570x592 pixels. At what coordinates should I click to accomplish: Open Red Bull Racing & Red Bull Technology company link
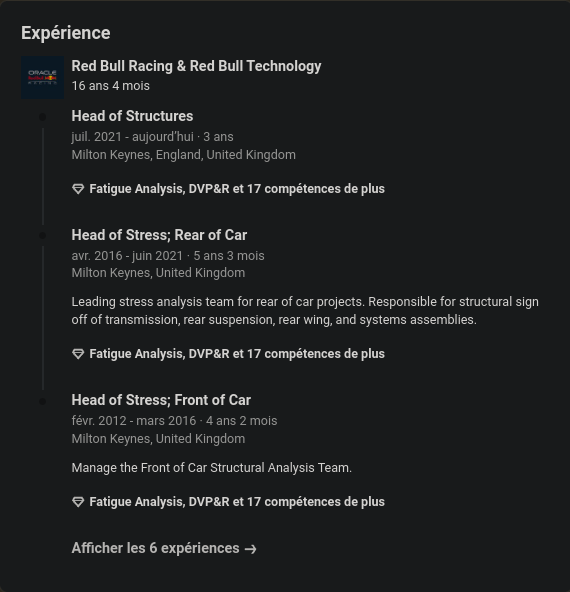(x=196, y=66)
